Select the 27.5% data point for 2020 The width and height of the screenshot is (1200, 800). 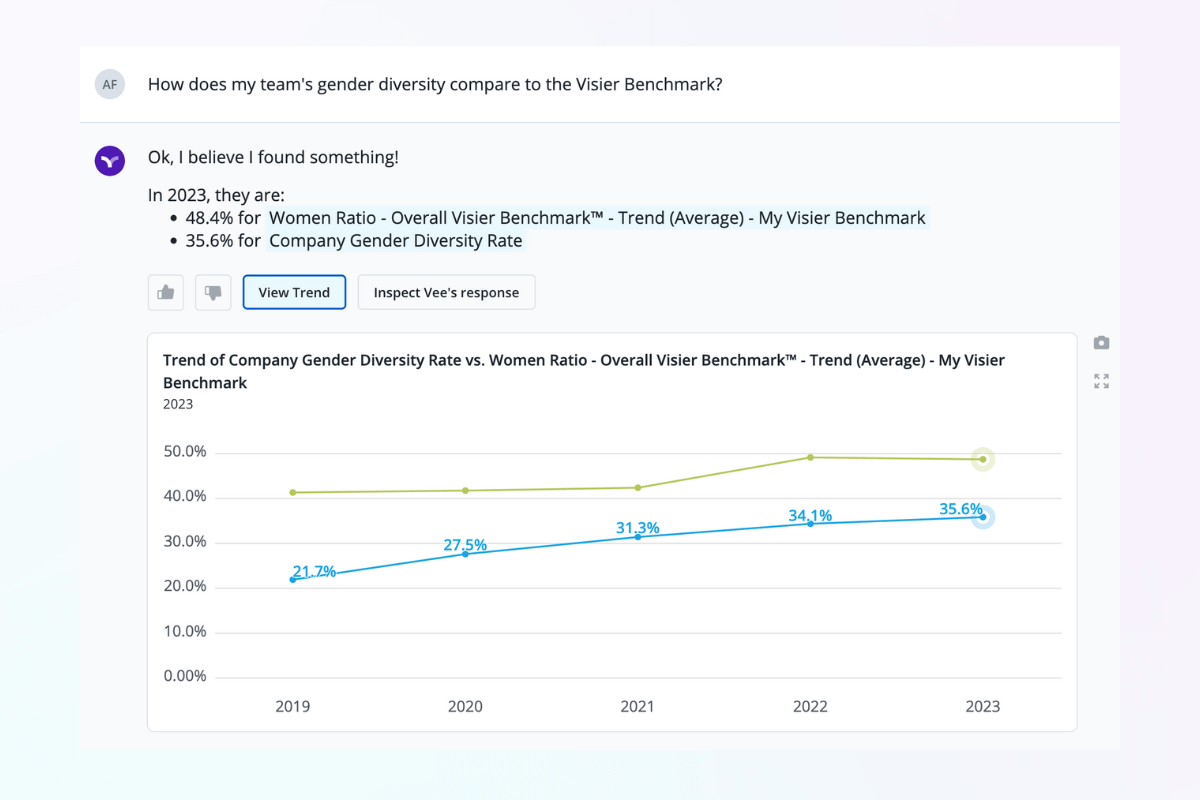pos(465,553)
